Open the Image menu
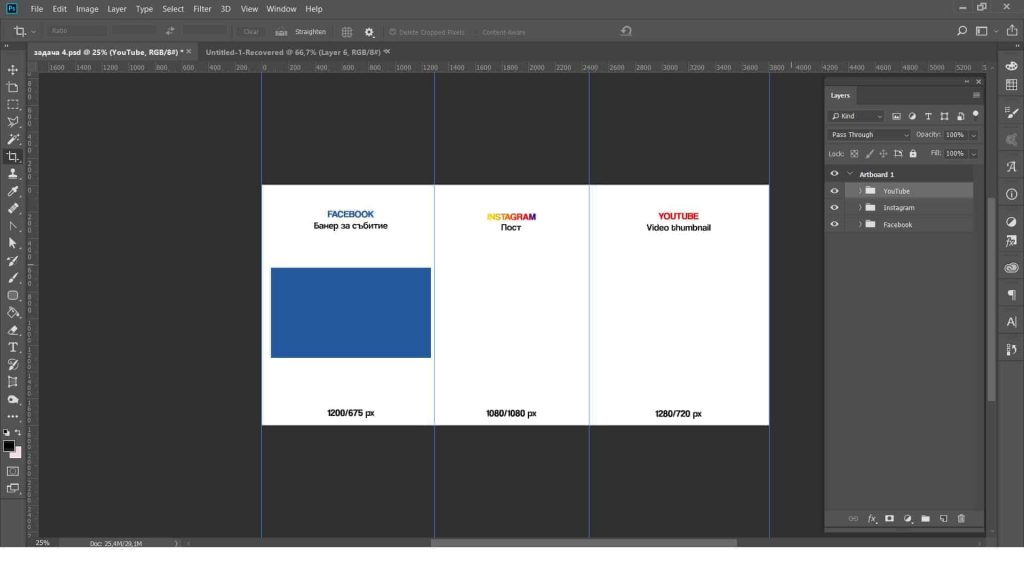Viewport: 1024px width, 576px height. [x=87, y=9]
